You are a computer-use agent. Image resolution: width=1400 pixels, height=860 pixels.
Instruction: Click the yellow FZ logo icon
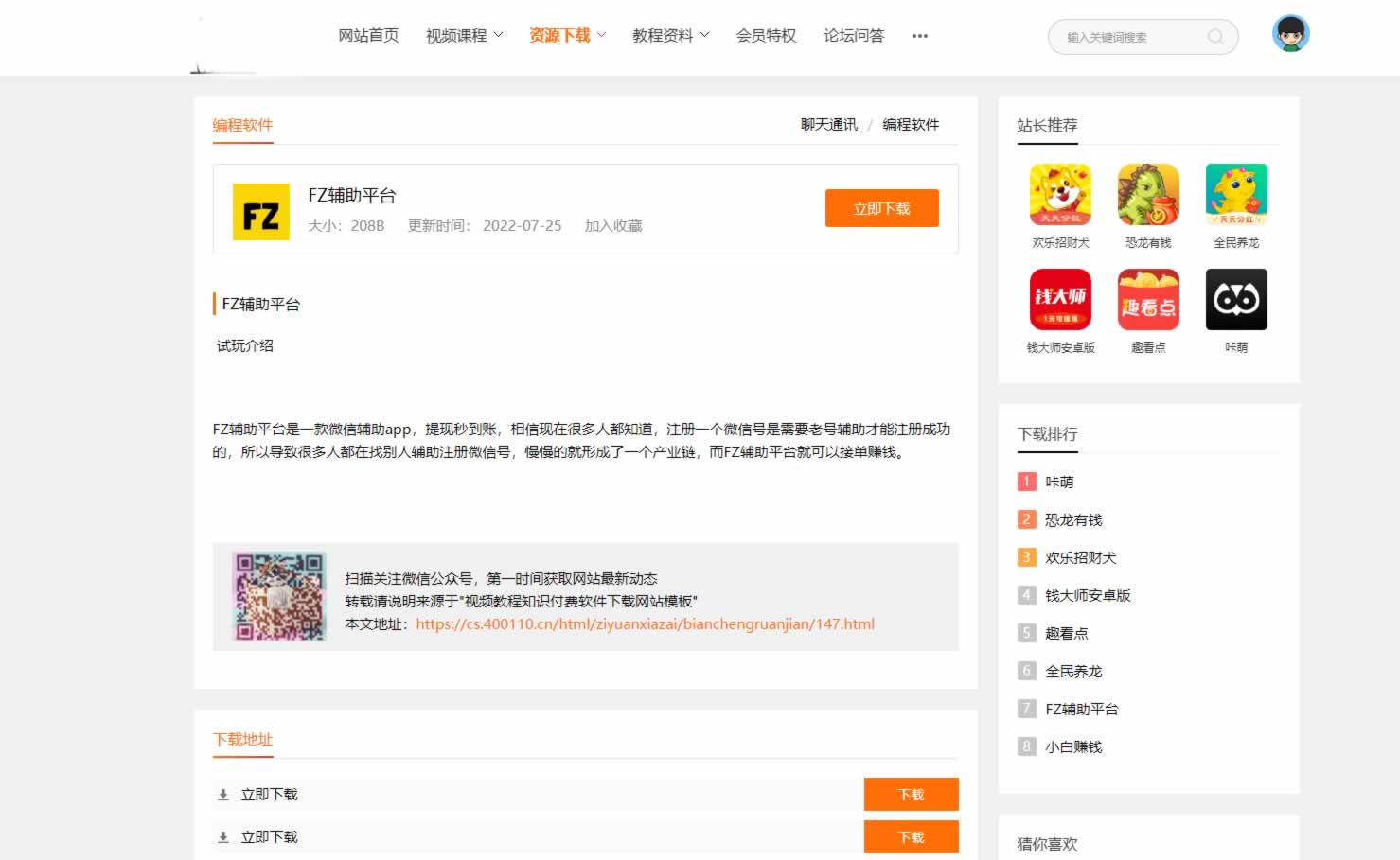click(261, 212)
